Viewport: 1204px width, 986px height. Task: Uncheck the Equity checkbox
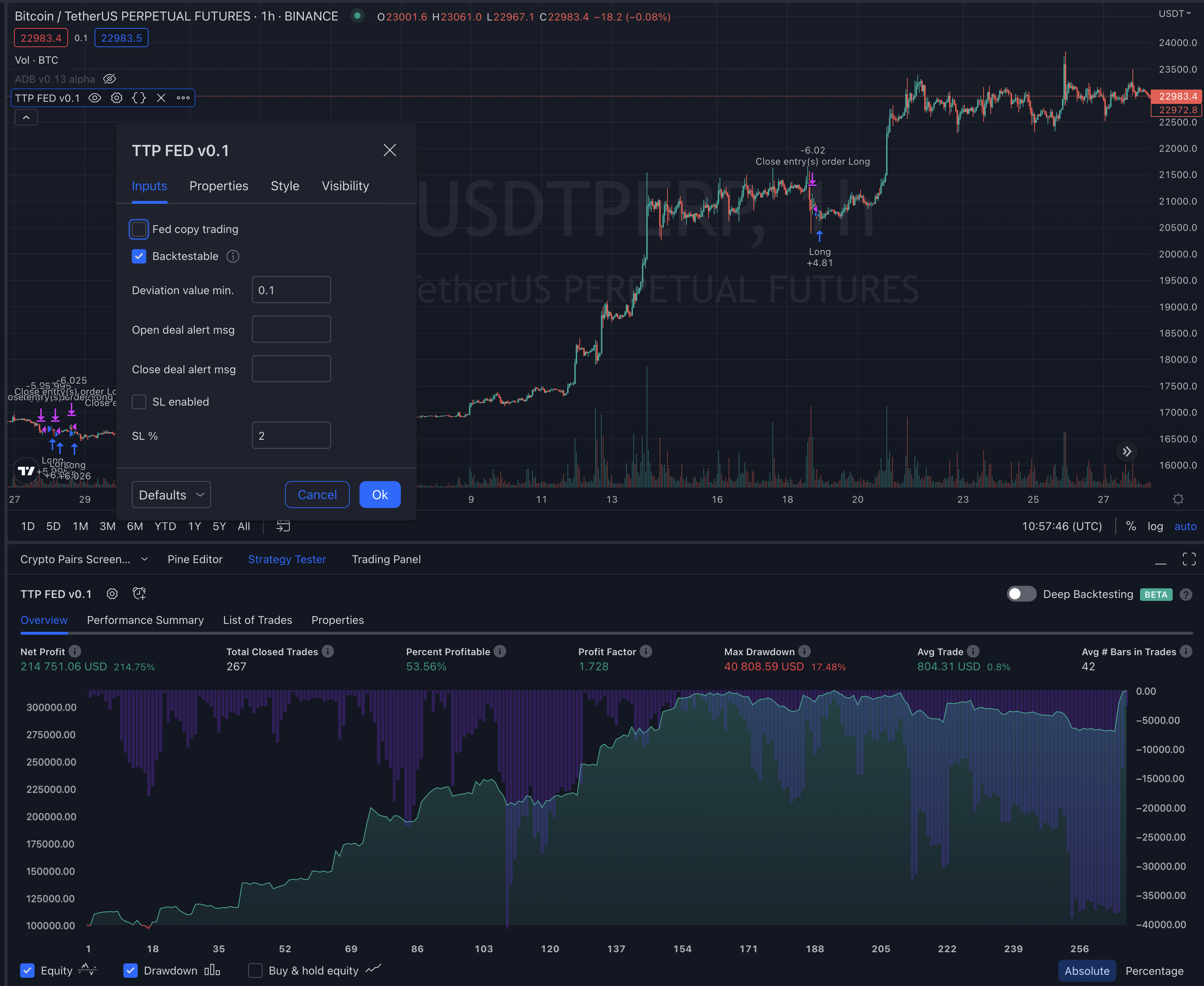pyautogui.click(x=27, y=971)
